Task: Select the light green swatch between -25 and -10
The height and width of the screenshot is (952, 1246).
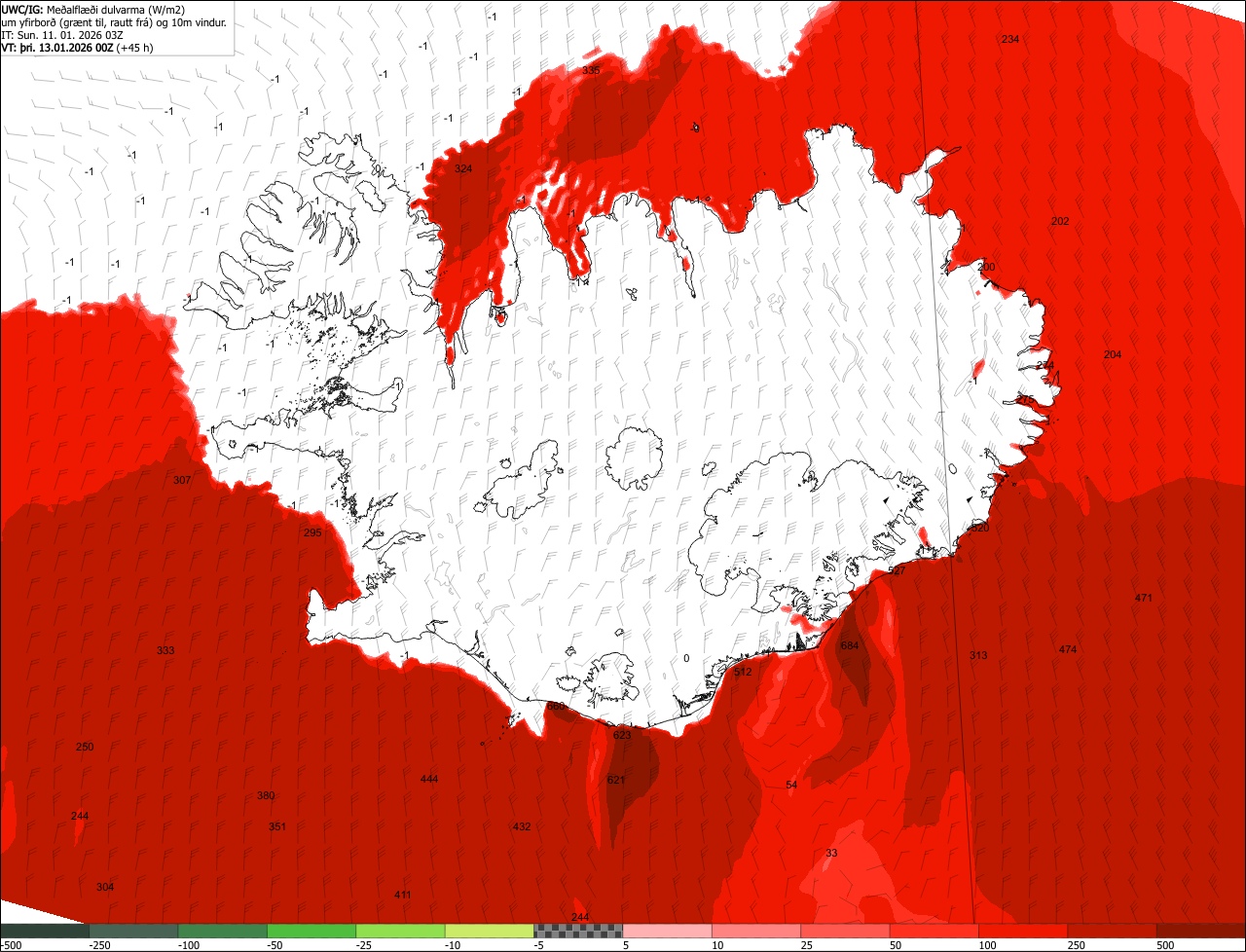Action: (400, 931)
